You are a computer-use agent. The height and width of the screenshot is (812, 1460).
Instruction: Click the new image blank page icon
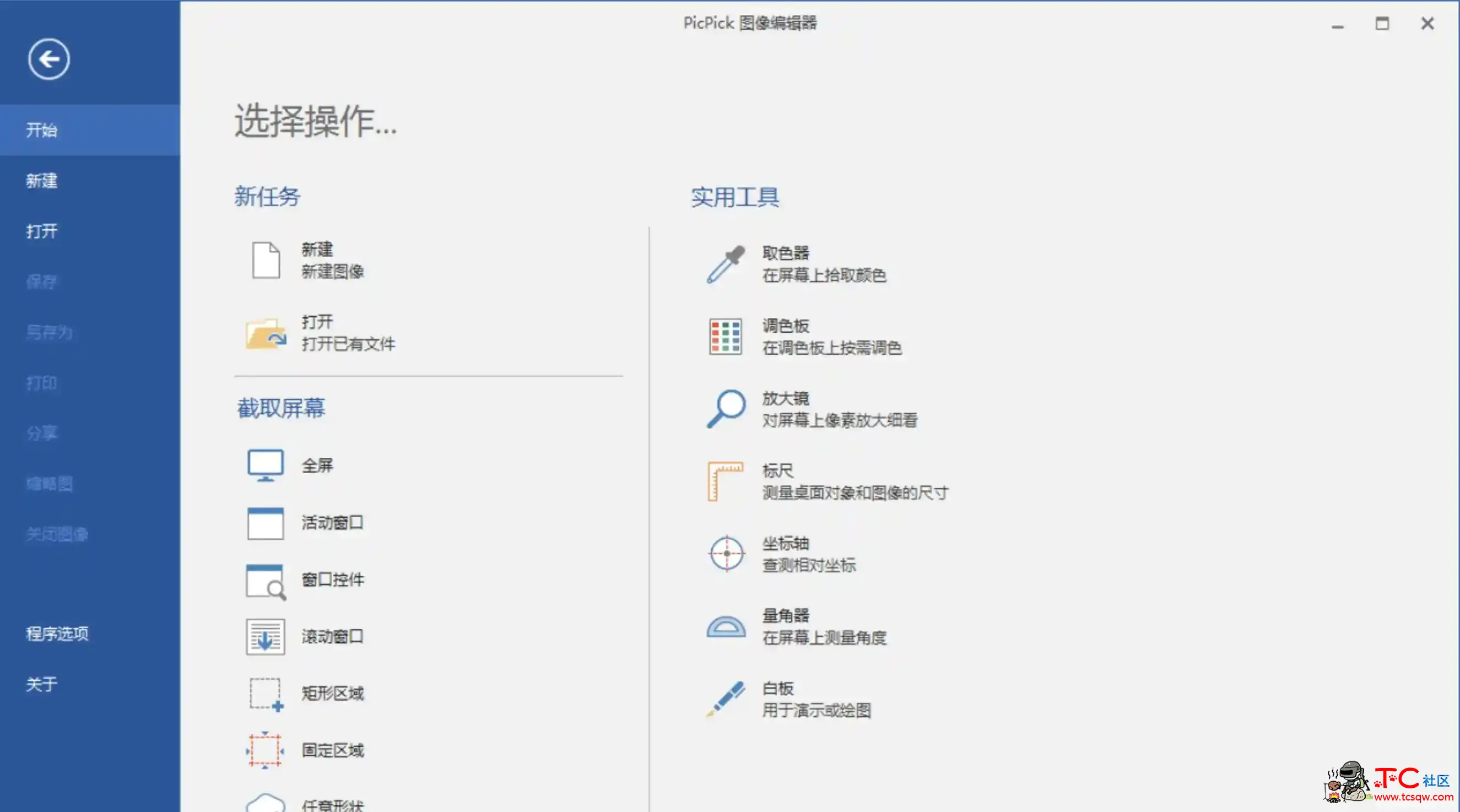pyautogui.click(x=266, y=260)
